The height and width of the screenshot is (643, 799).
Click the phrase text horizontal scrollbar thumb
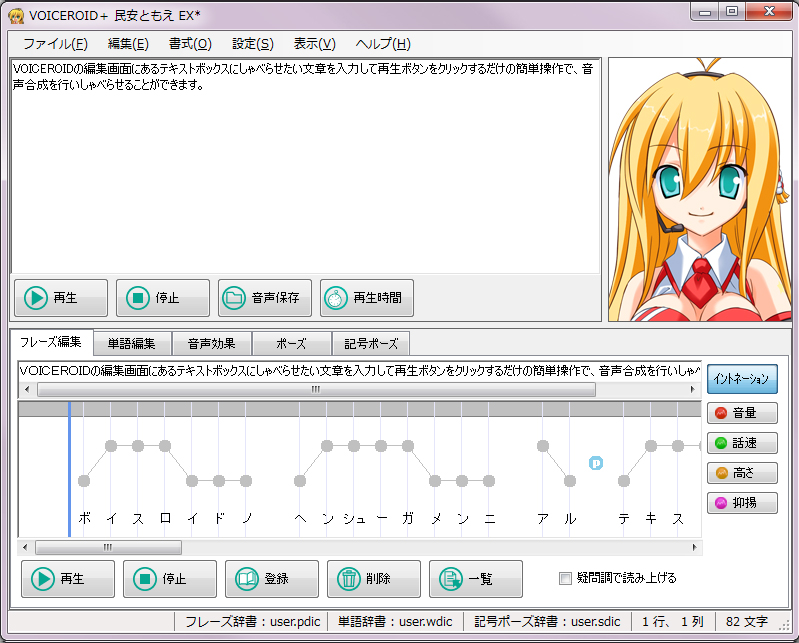(x=316, y=390)
